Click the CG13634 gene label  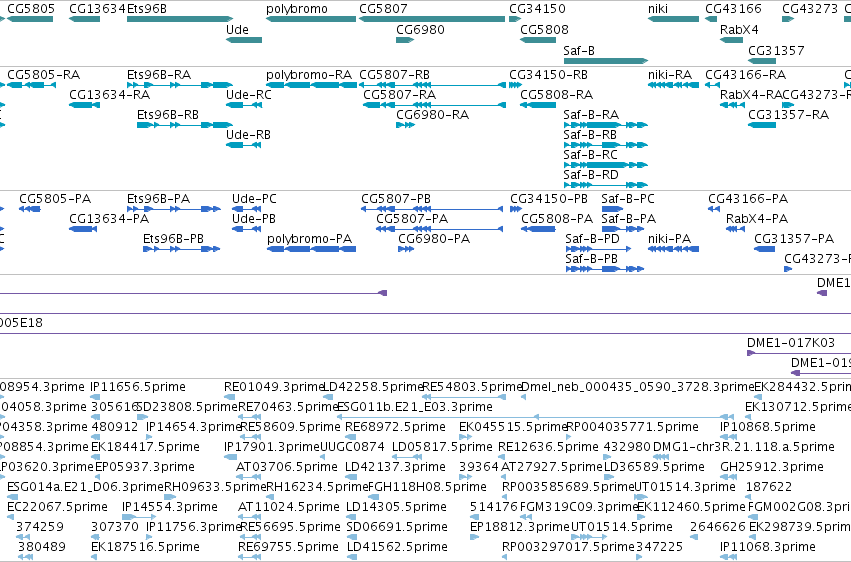tap(98, 9)
